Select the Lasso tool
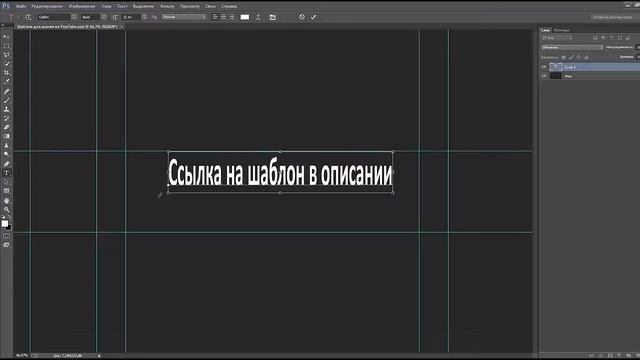 click(6, 55)
